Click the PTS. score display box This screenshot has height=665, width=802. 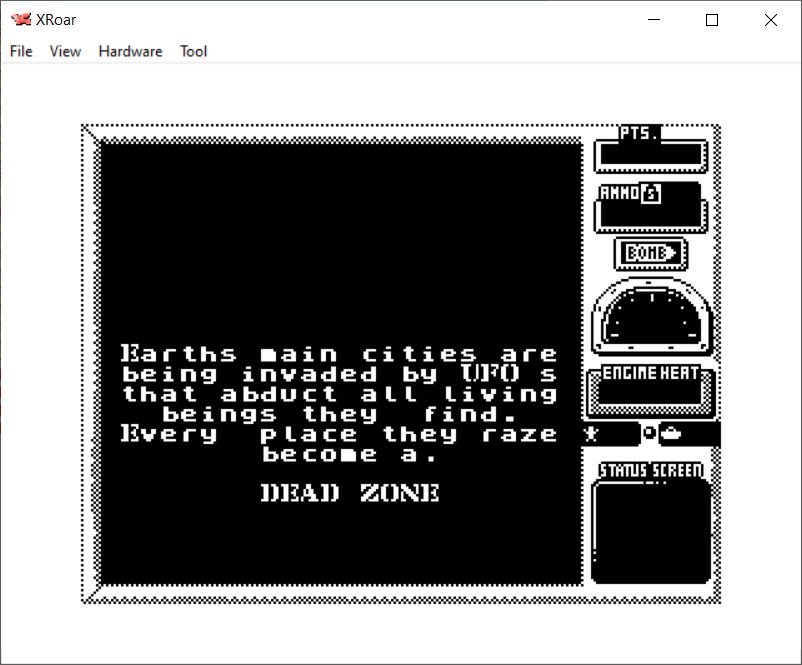pos(650,156)
